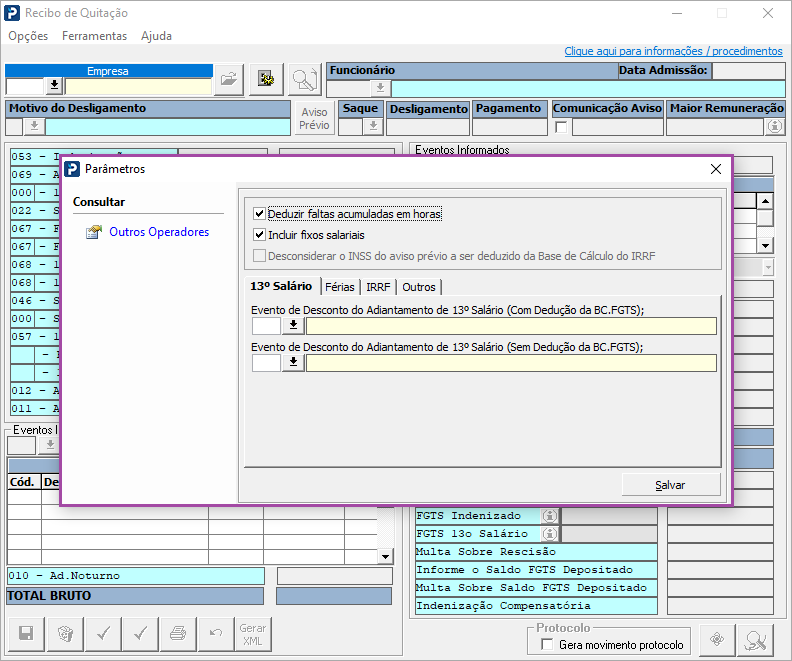Click the printer icon in bottom toolbar

pyautogui.click(x=177, y=632)
